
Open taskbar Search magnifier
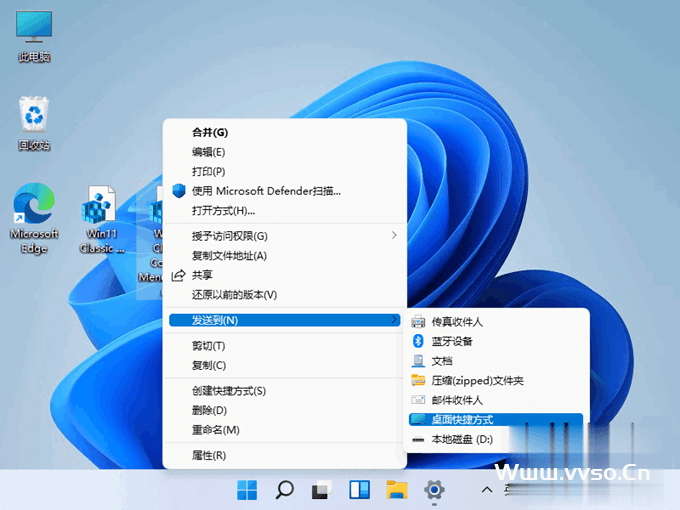pyautogui.click(x=284, y=490)
